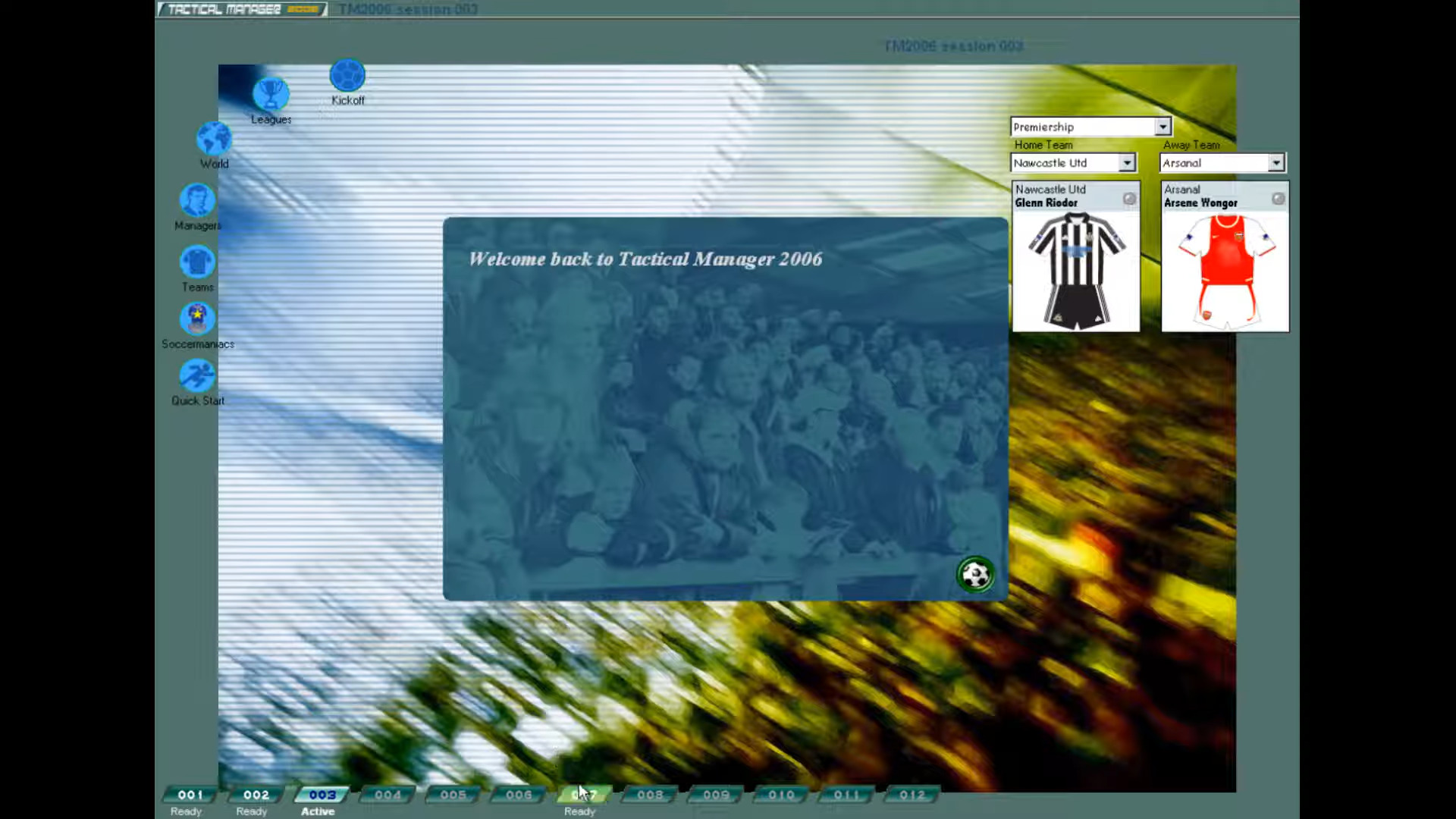The height and width of the screenshot is (819, 1456).
Task: Launch the Quick Start icon
Action: click(x=197, y=375)
